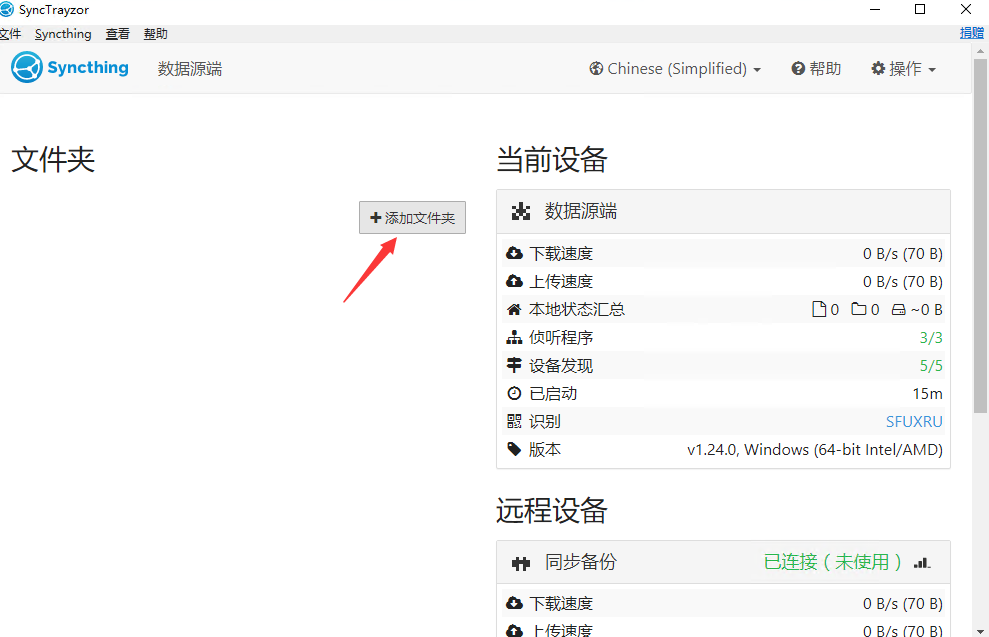Click the listeners network icon

[515, 338]
